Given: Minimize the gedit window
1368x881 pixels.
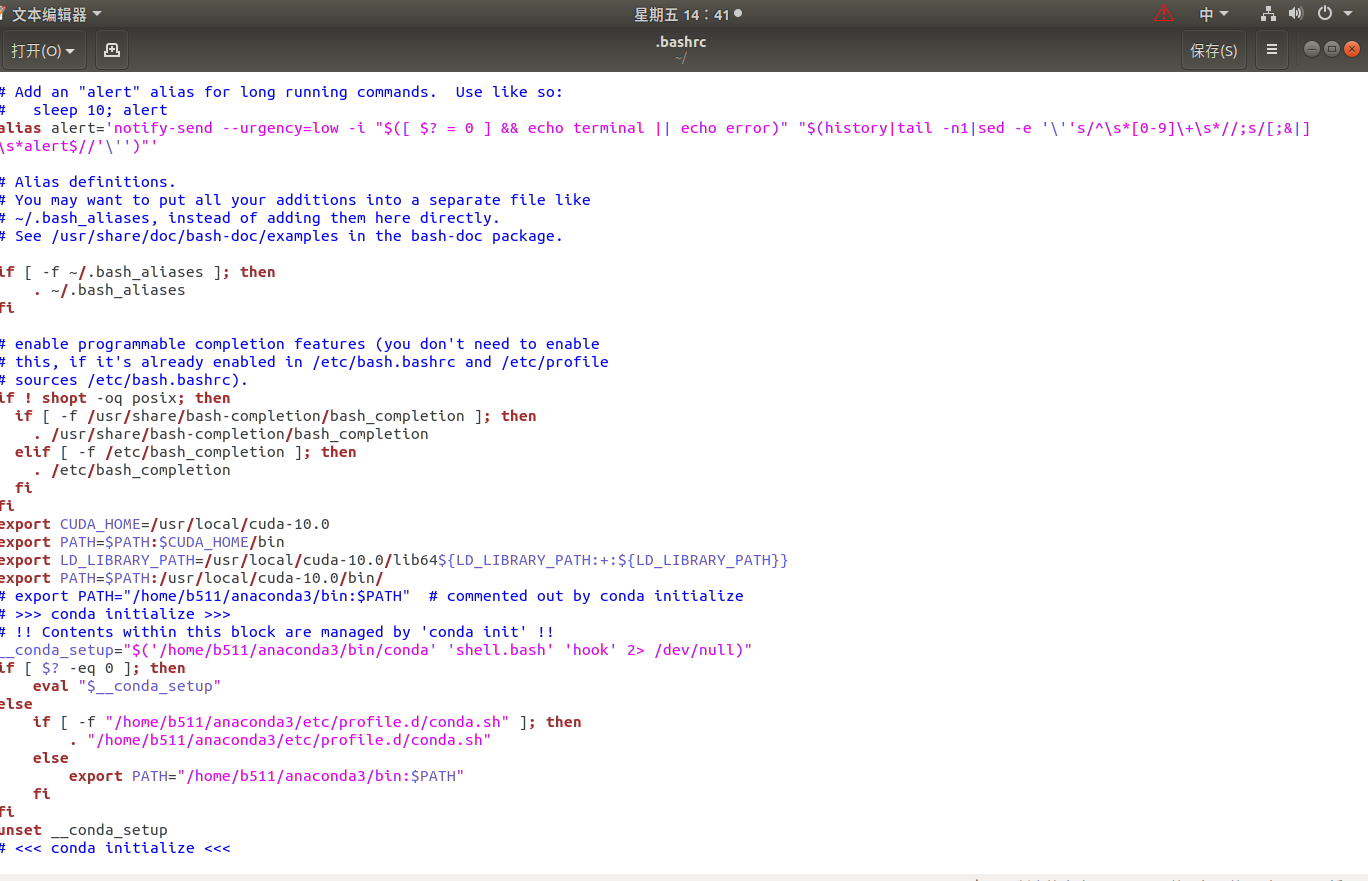Looking at the screenshot, I should pos(1312,49).
